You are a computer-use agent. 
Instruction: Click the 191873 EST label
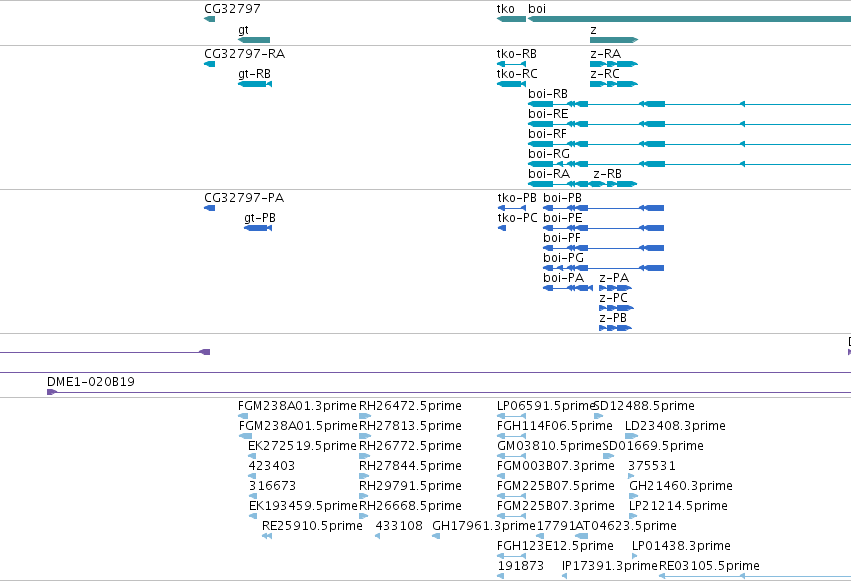coord(520,567)
